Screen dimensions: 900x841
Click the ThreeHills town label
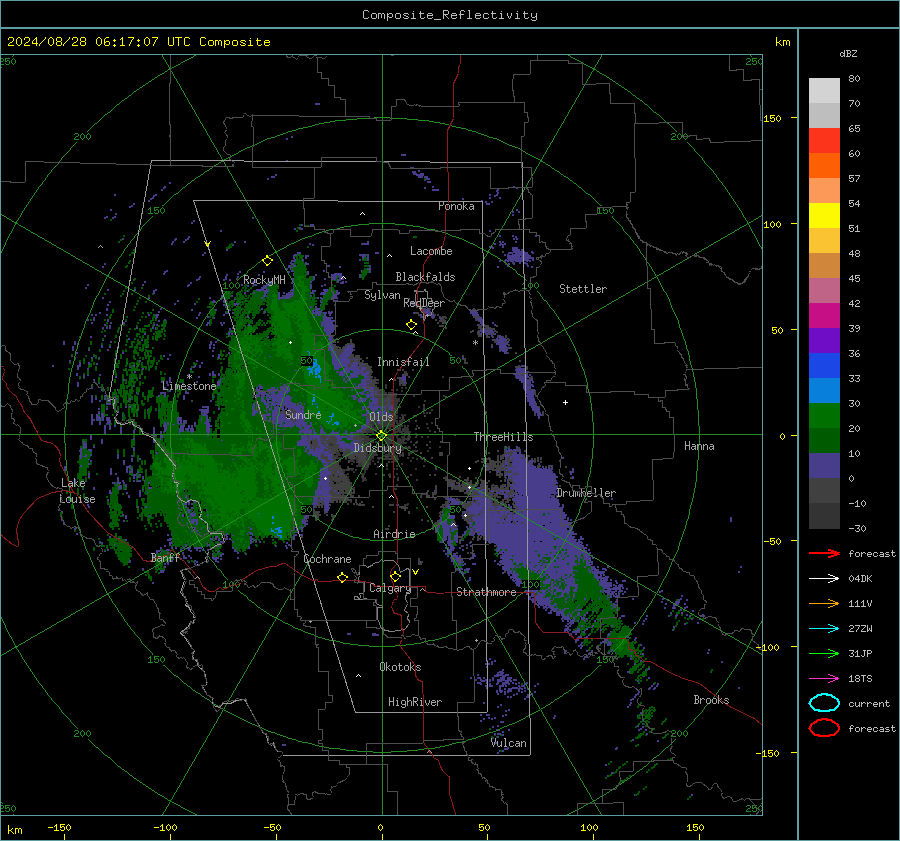(503, 437)
